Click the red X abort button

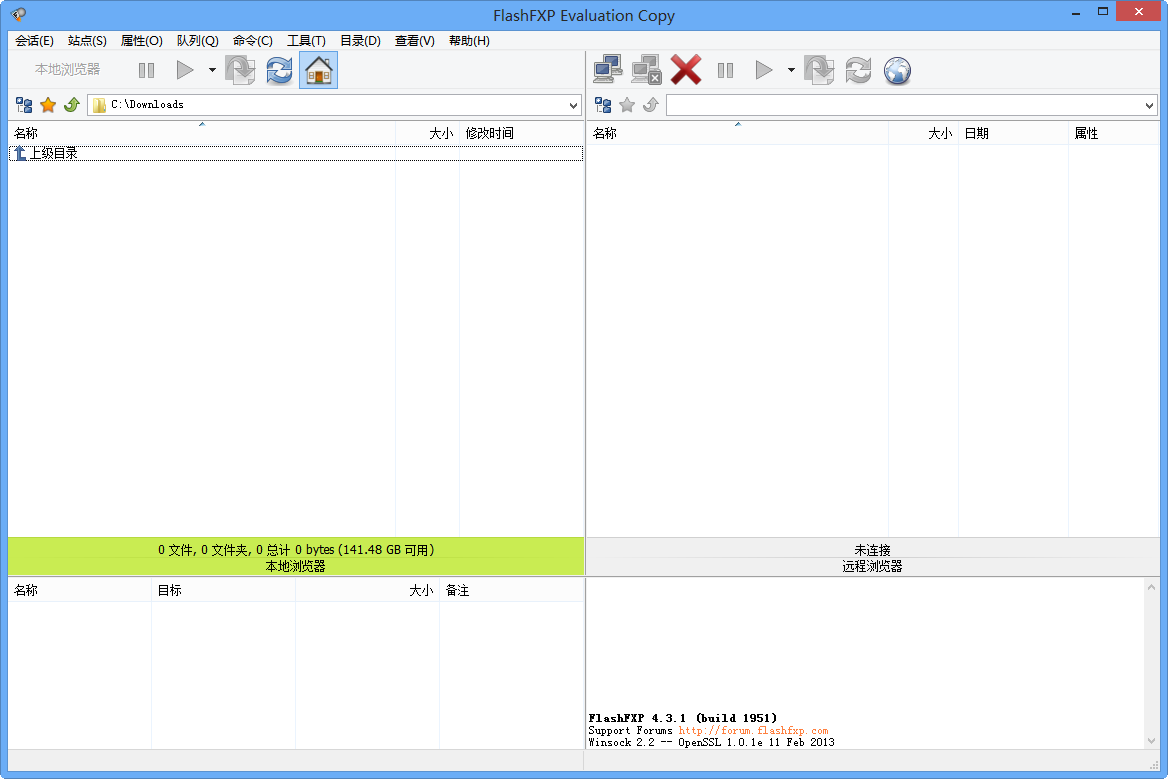686,70
